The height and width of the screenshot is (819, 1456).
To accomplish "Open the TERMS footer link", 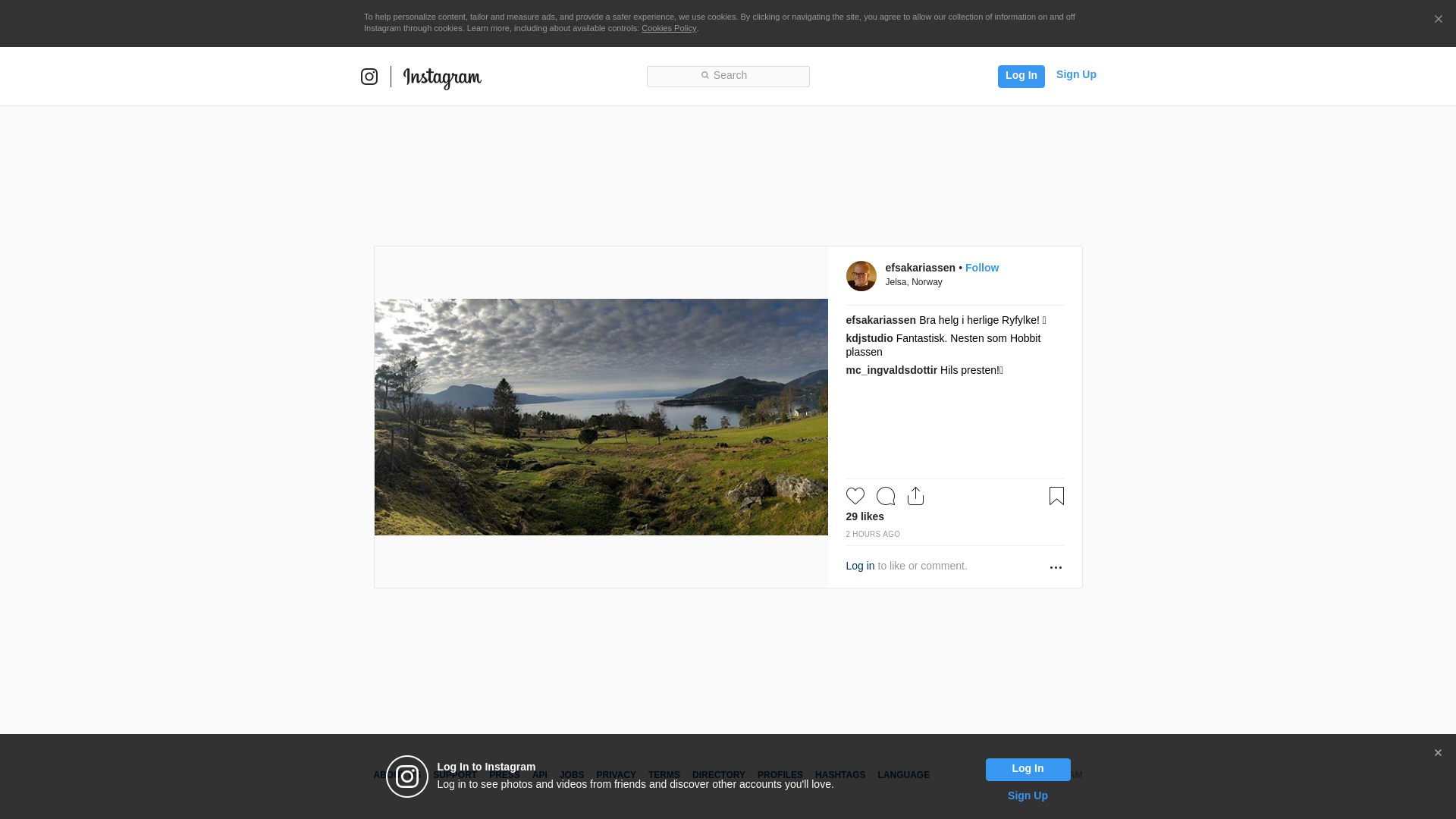I will (x=664, y=775).
